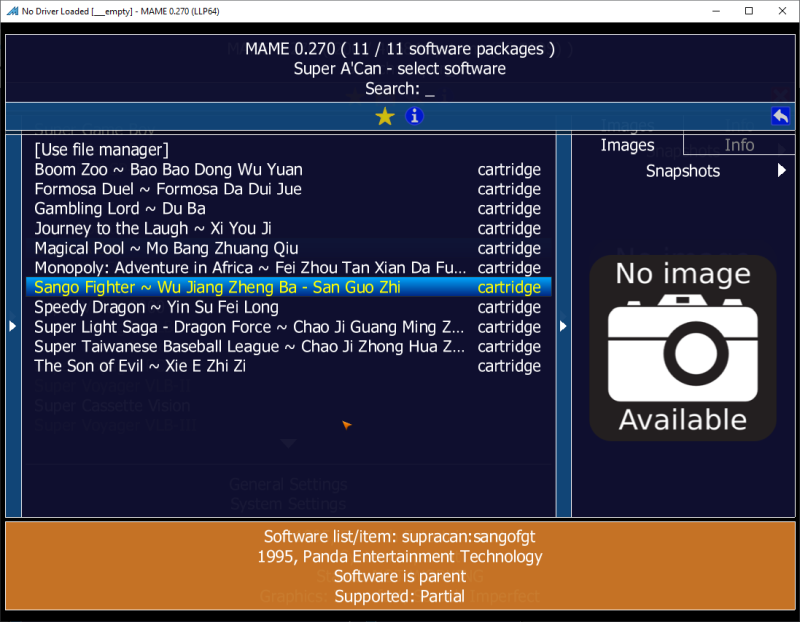This screenshot has width=800, height=622.
Task: Maximize the MAME window
Action: pos(748,11)
